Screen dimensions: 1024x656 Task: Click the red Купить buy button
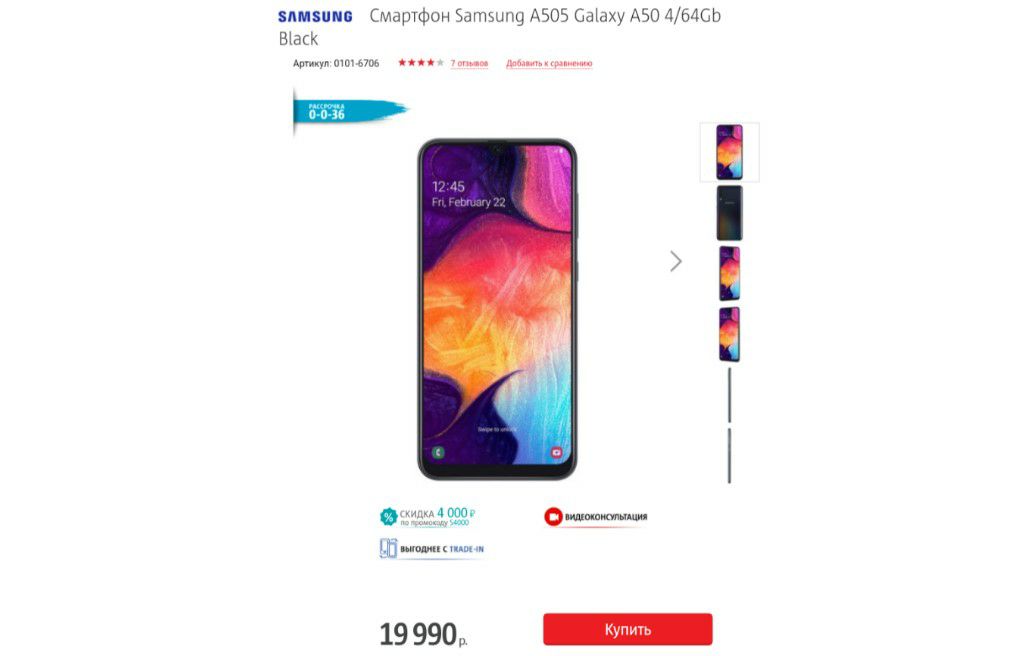628,629
